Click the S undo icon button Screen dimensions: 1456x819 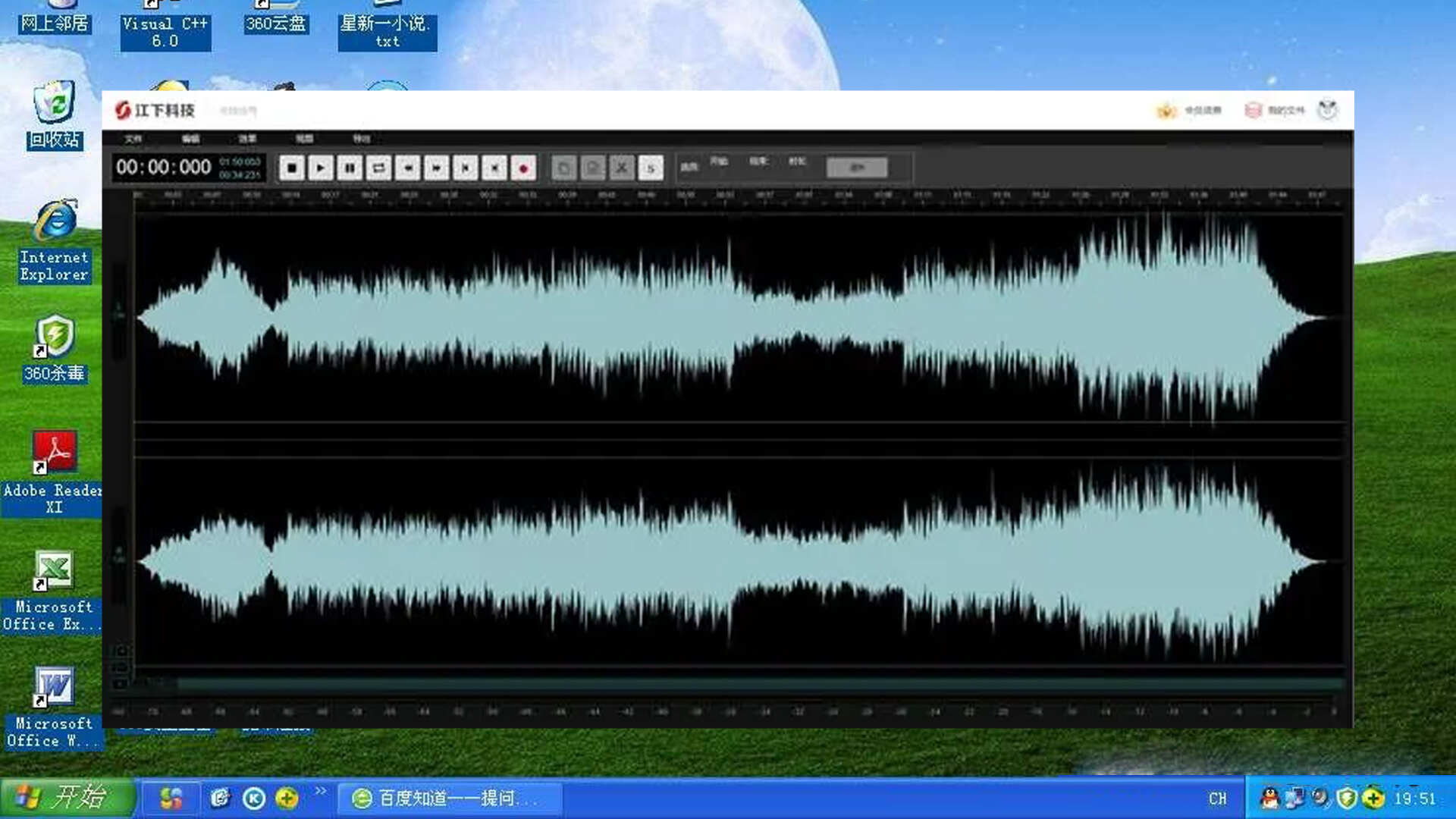(651, 168)
